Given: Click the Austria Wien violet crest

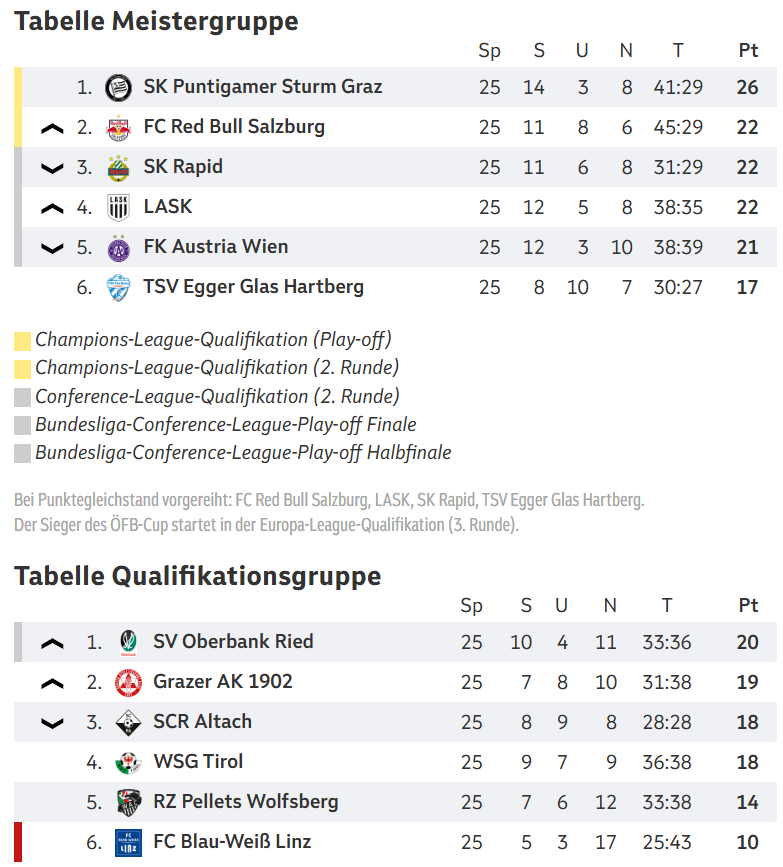Looking at the screenshot, I should [118, 248].
